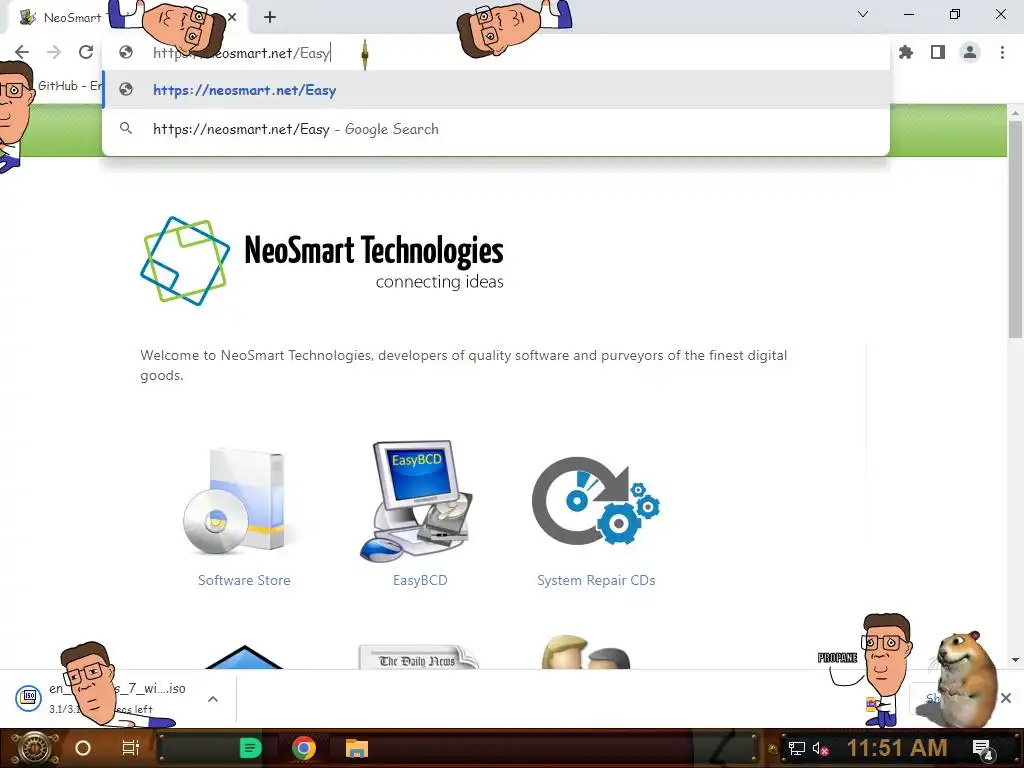Click the page vertical scrollbar thumb

click(1015, 229)
